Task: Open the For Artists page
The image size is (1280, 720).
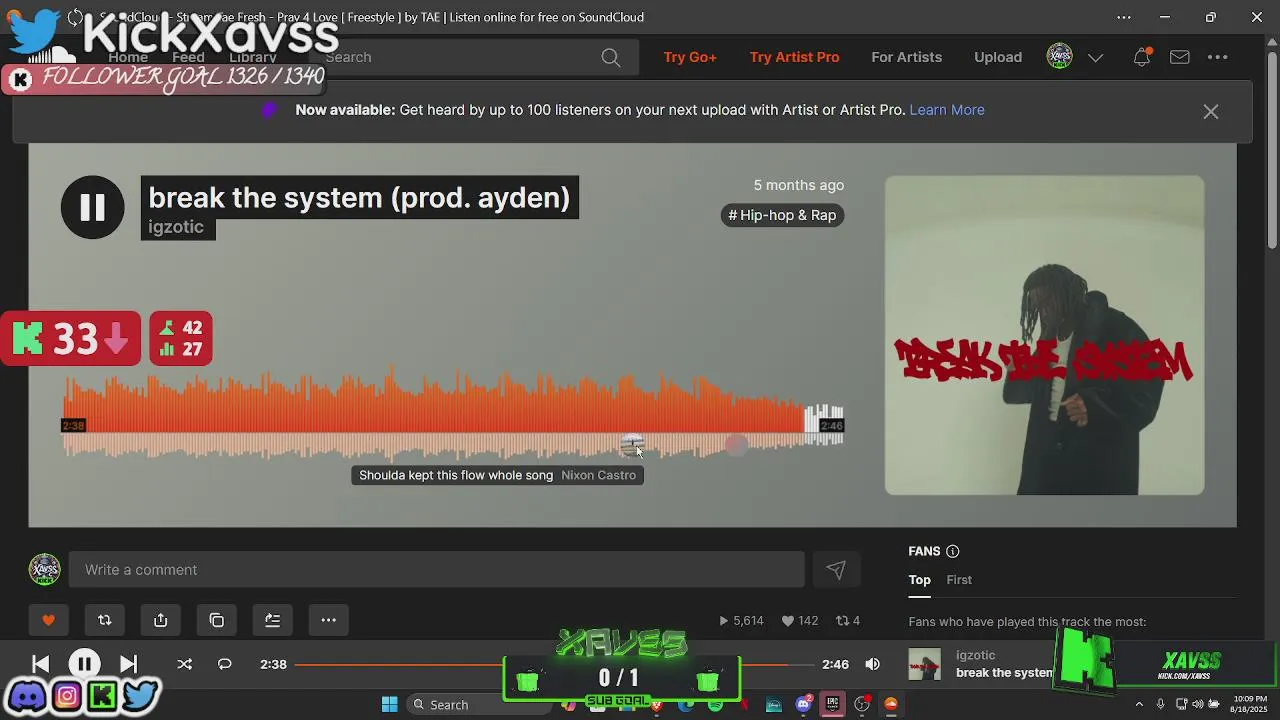Action: [x=907, y=57]
